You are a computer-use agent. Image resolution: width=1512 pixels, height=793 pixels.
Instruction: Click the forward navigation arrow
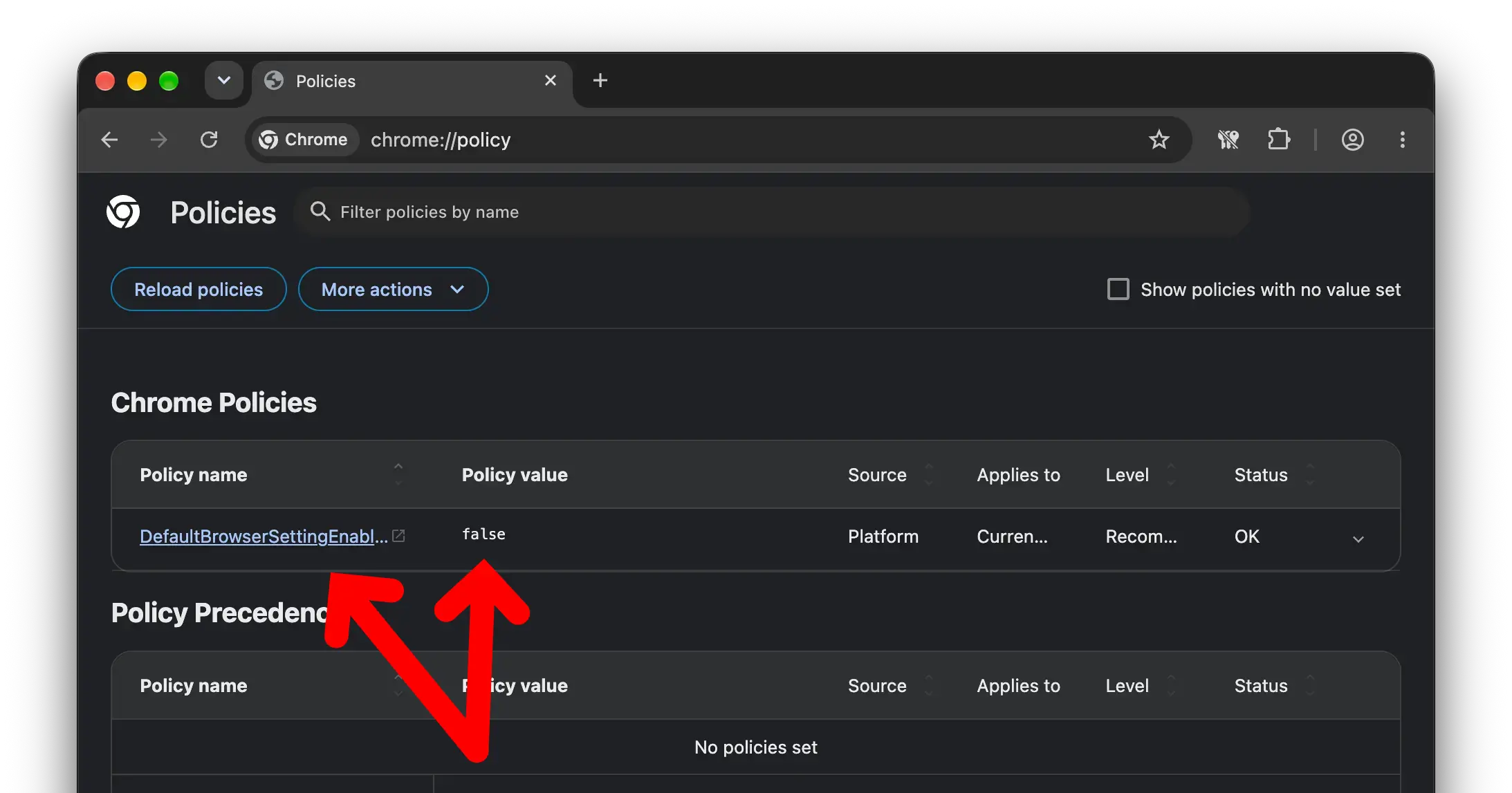158,140
